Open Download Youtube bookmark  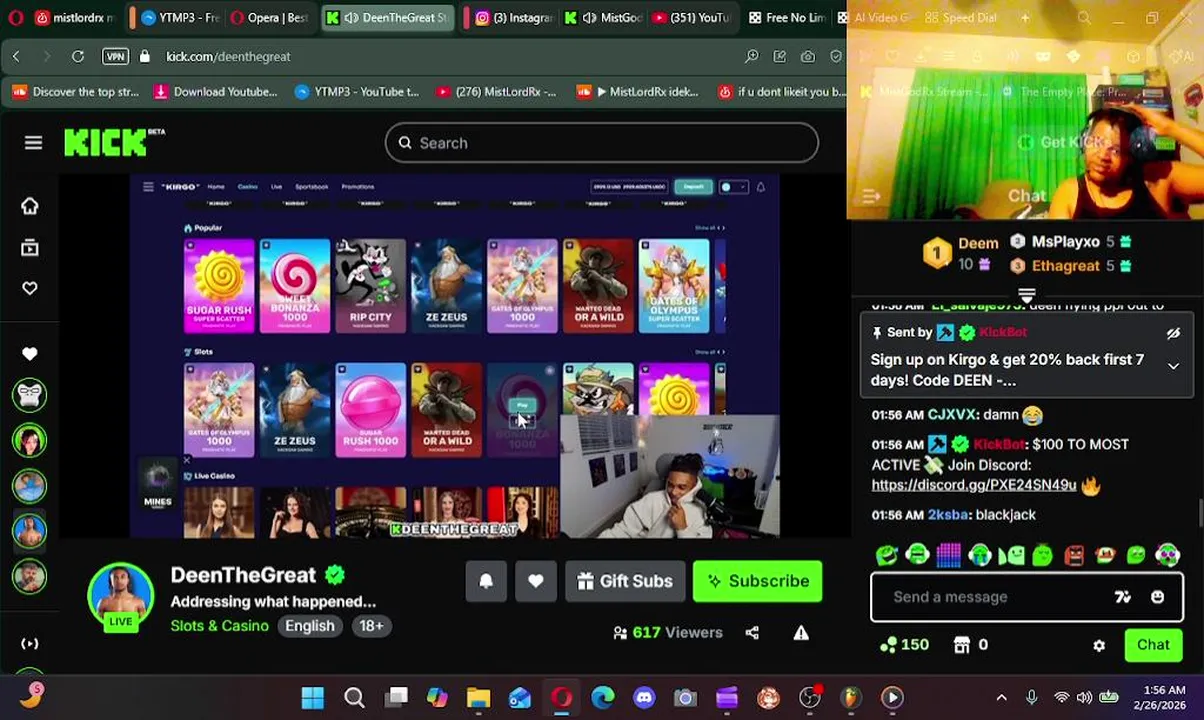215,91
